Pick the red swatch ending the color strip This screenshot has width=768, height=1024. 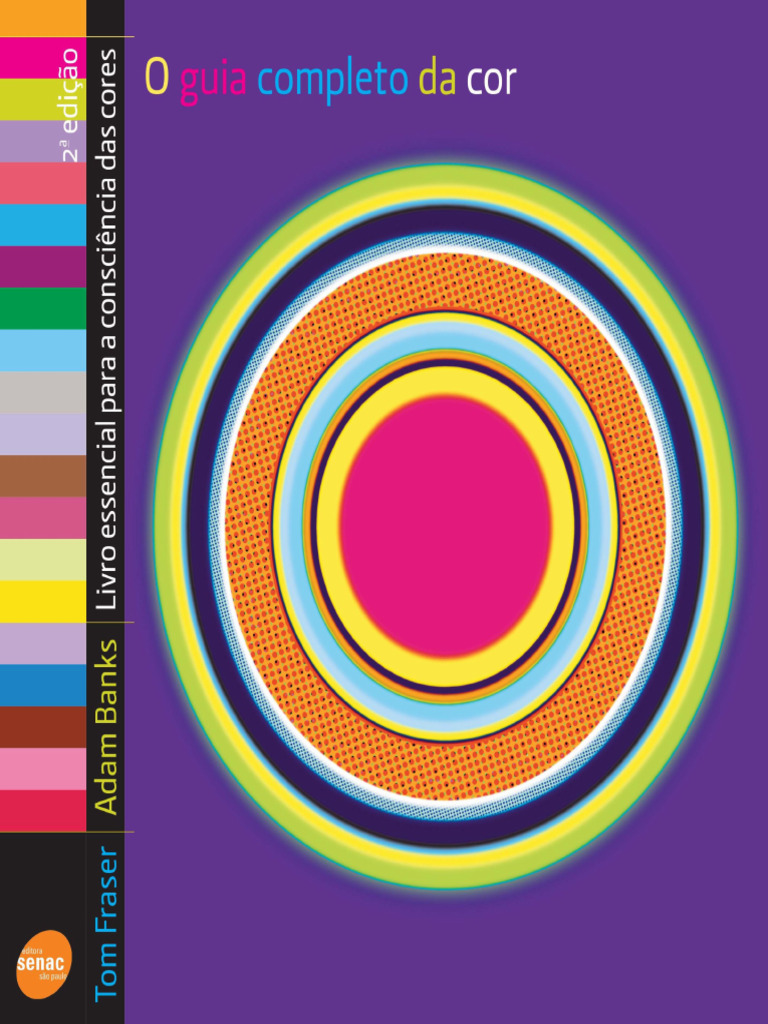click(x=43, y=810)
